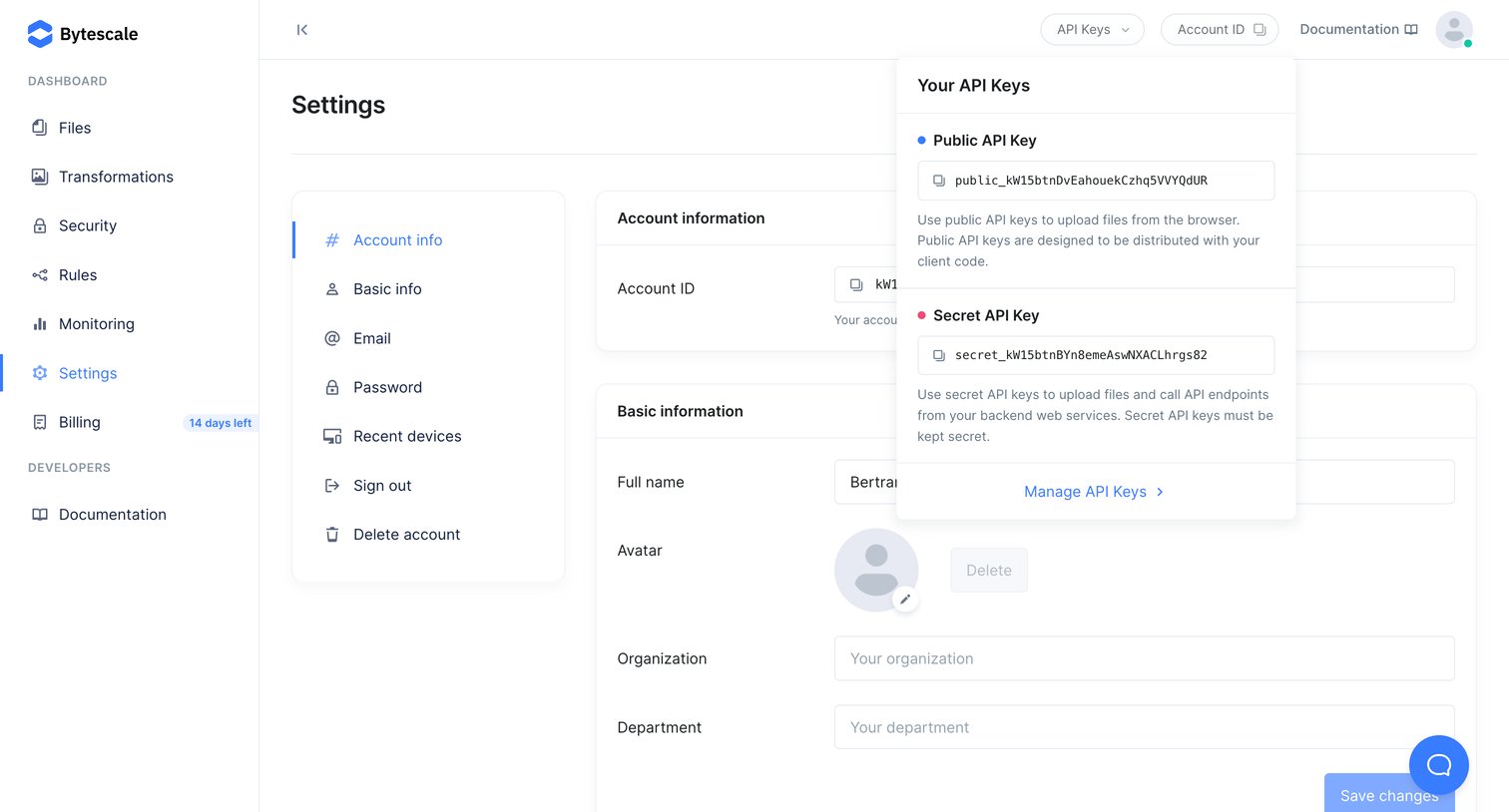Copy the Account ID field icon
Screen dimensions: 1509x812
click(856, 285)
